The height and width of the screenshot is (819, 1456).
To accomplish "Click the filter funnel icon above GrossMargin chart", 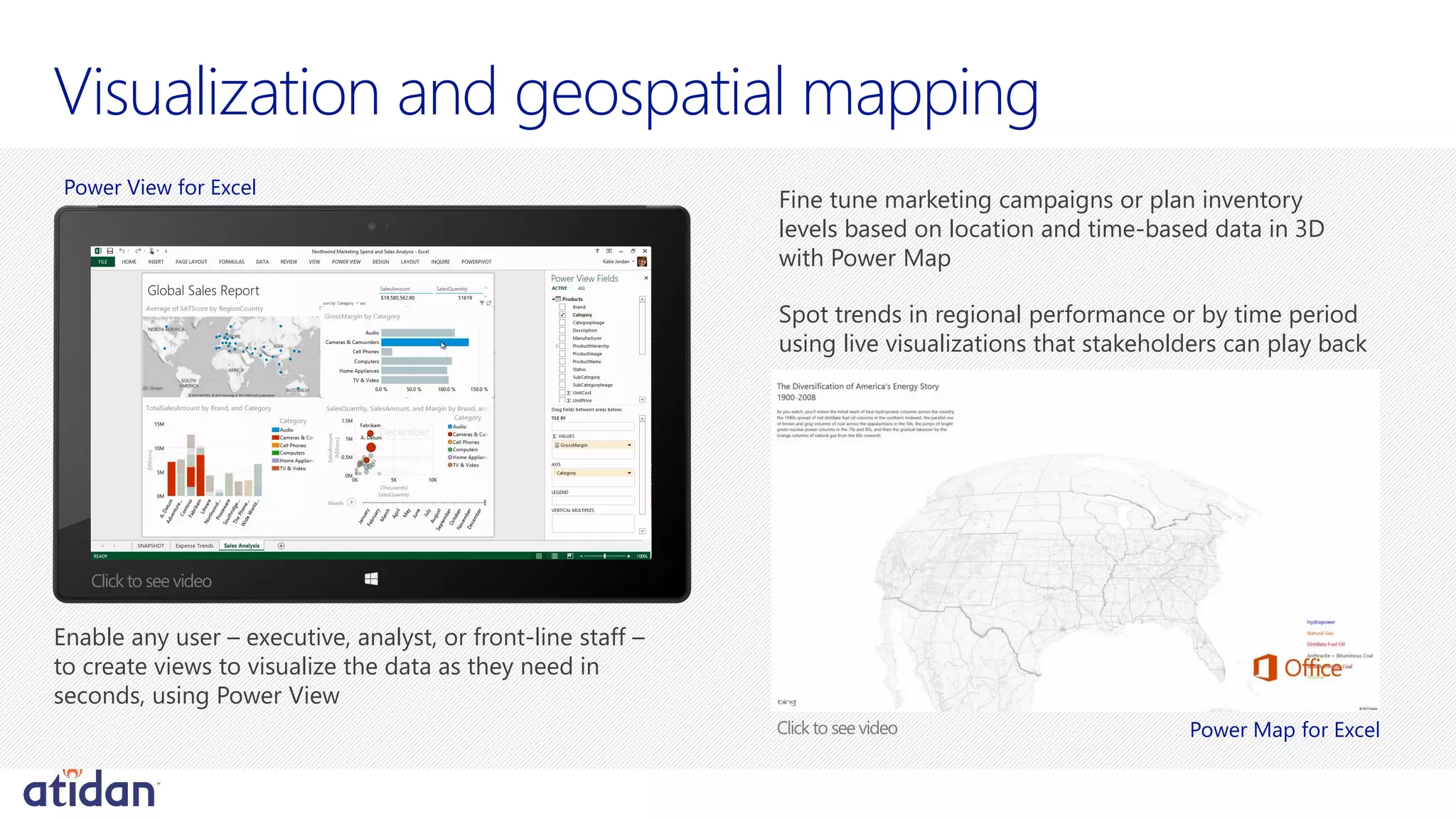I will (x=481, y=304).
